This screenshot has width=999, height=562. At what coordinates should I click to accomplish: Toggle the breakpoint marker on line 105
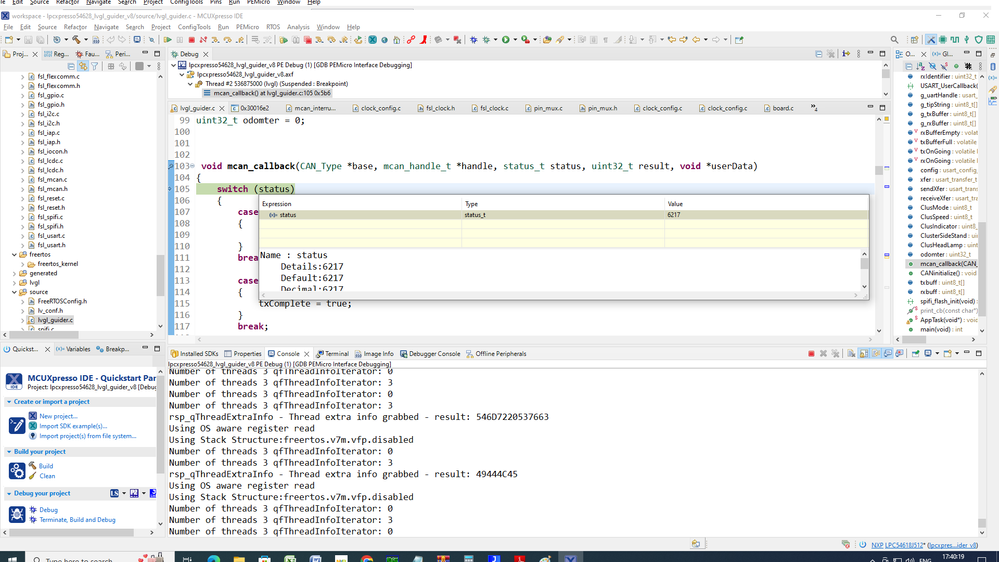click(x=170, y=189)
